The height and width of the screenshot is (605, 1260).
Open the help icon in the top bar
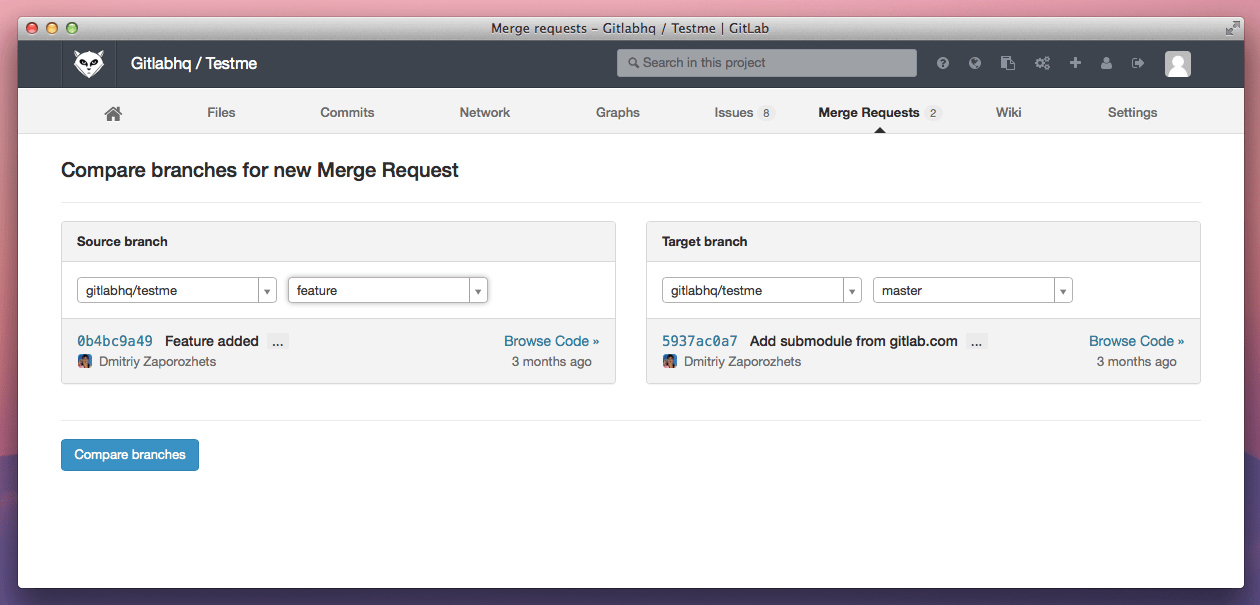coord(942,63)
